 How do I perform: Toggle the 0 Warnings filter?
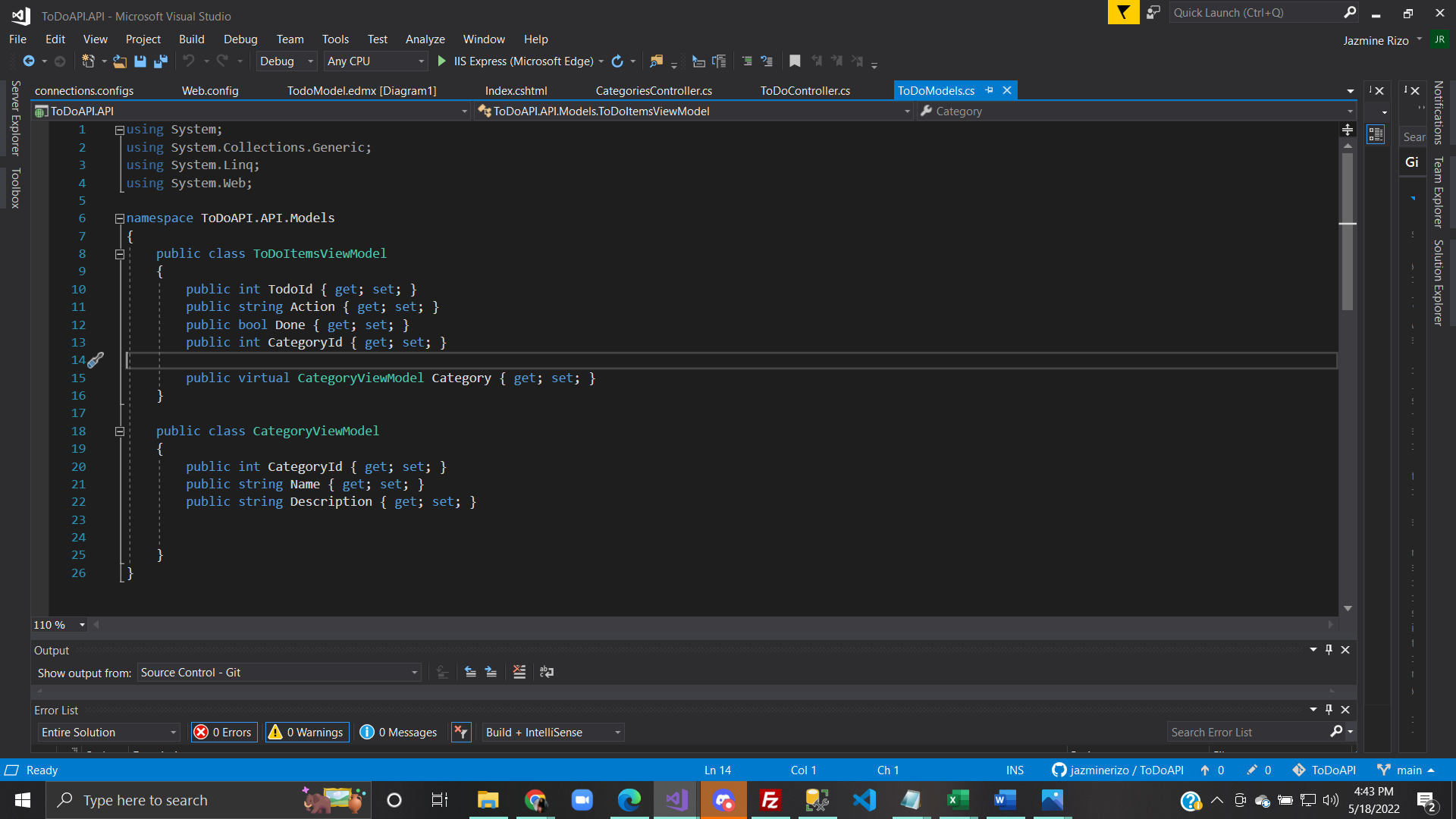[x=307, y=733]
